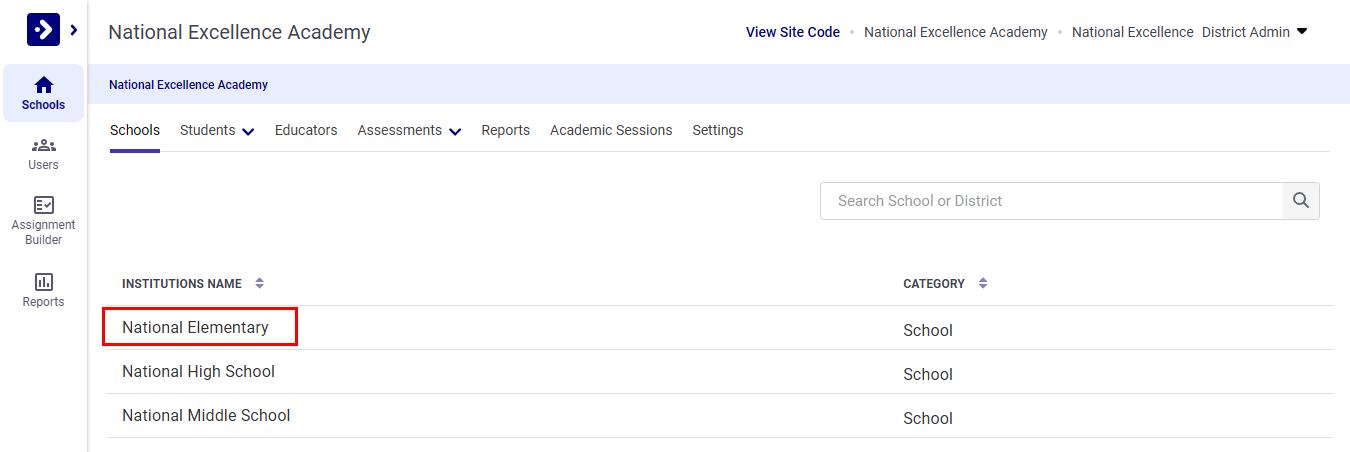Open Assignment Builder in the sidebar
Viewport: 1350px width, 452px height.
pos(43,220)
